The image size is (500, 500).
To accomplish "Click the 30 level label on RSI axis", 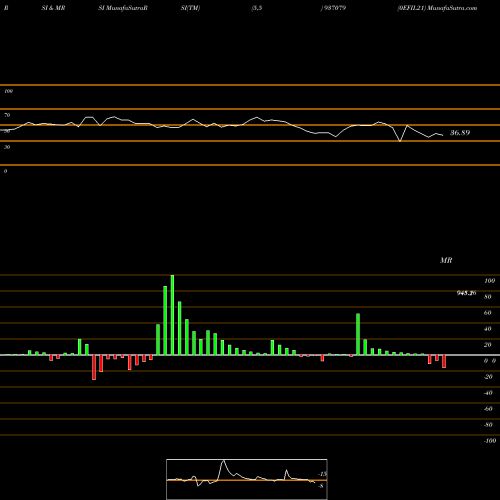I will (x=7, y=147).
